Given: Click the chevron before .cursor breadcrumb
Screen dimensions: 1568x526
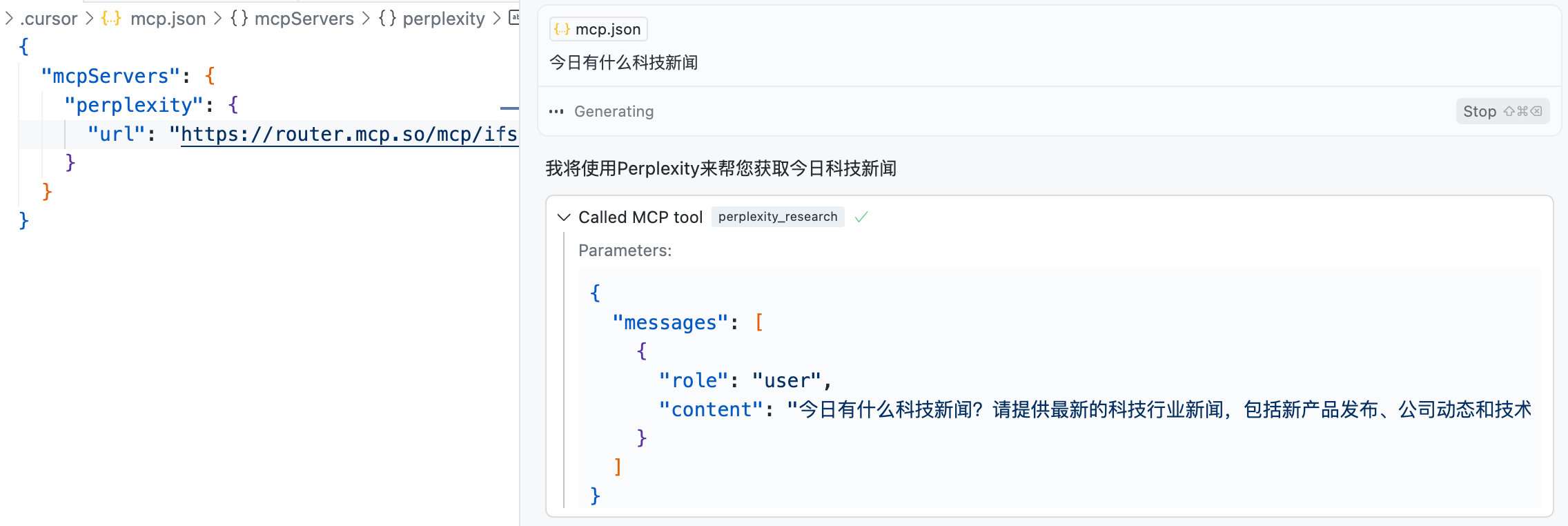Looking at the screenshot, I should (9, 19).
